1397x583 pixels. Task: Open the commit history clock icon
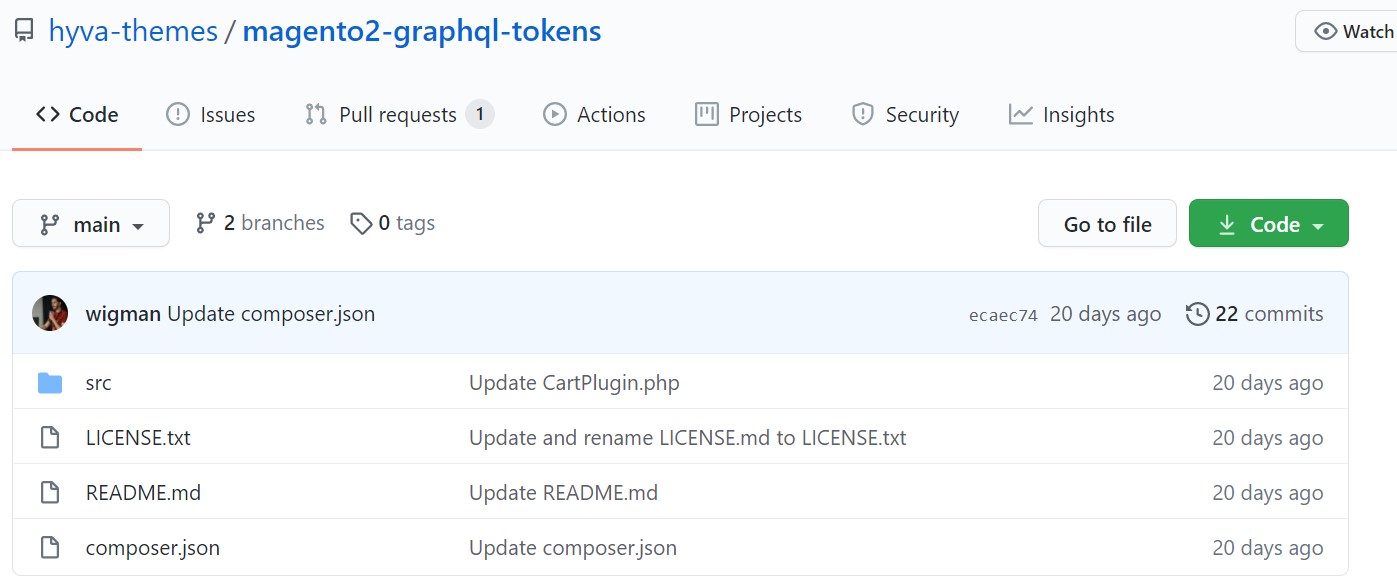tap(1197, 314)
